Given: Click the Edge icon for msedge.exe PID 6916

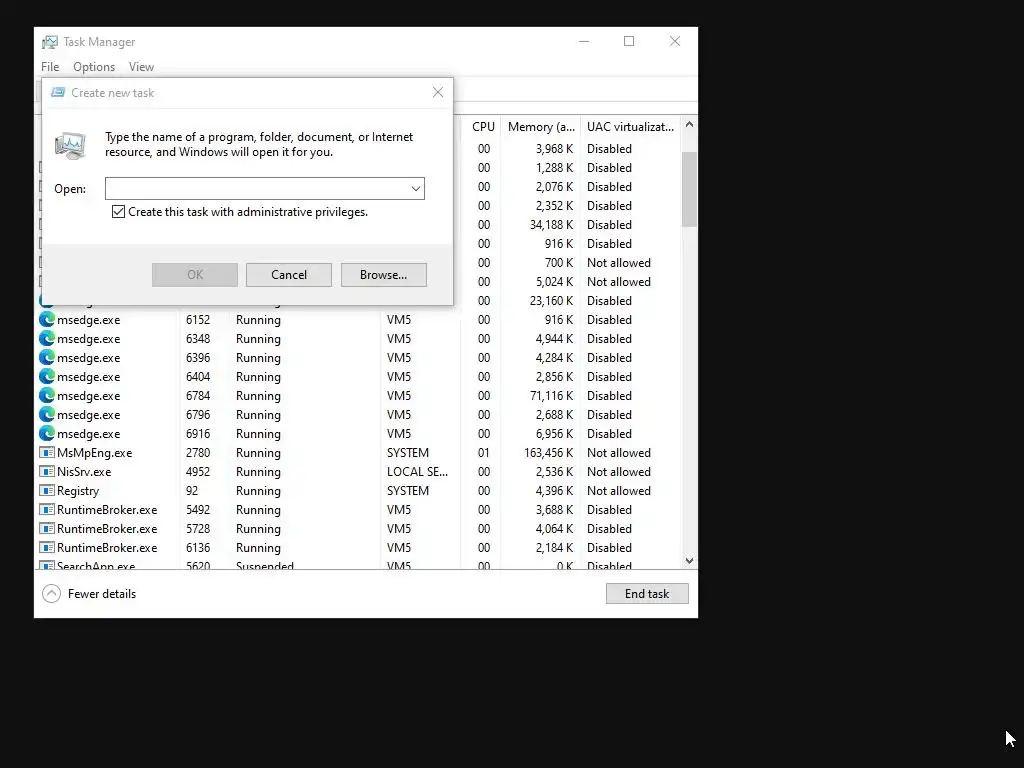Looking at the screenshot, I should (46, 433).
